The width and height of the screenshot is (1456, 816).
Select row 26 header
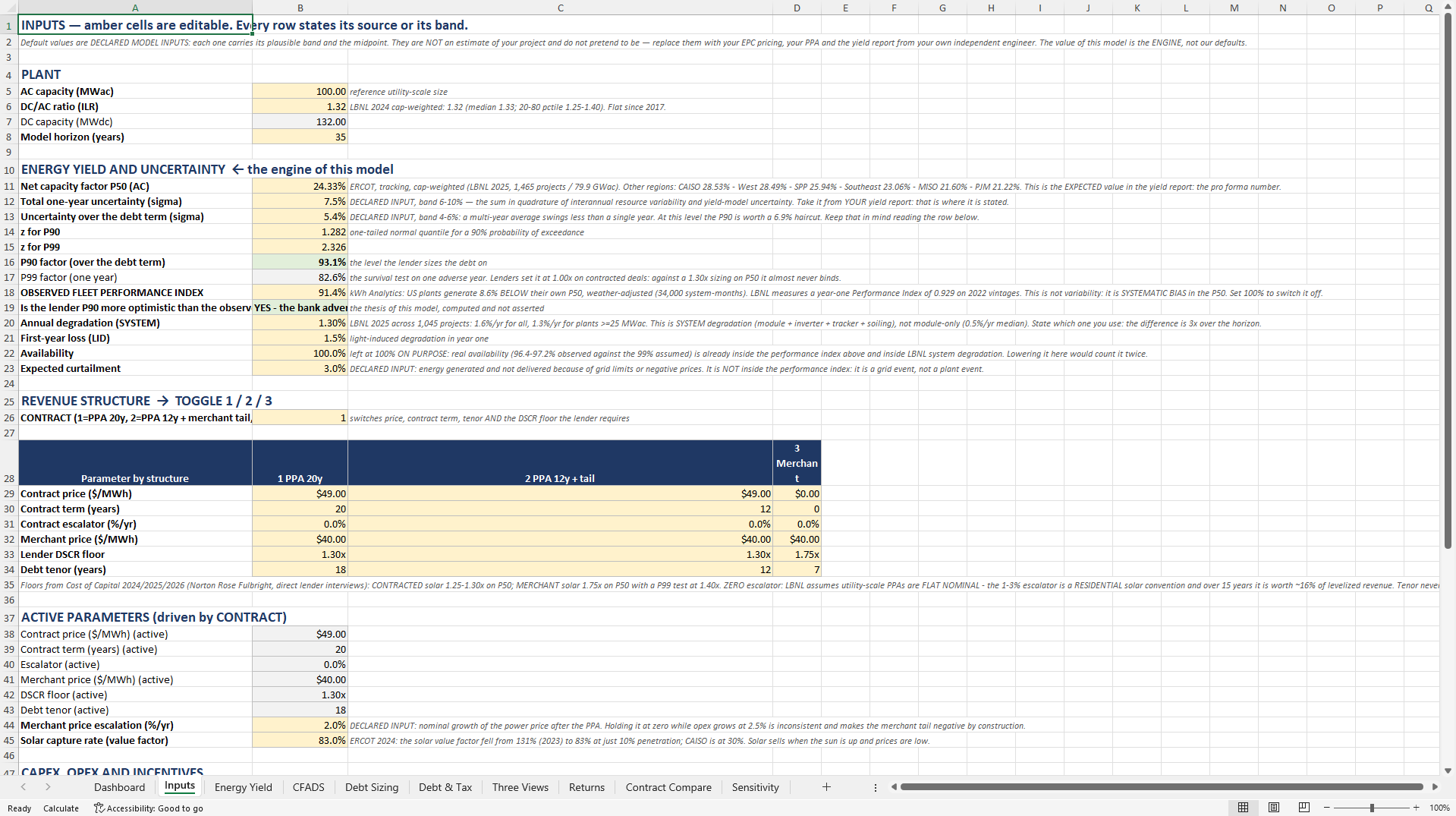pyautogui.click(x=9, y=417)
